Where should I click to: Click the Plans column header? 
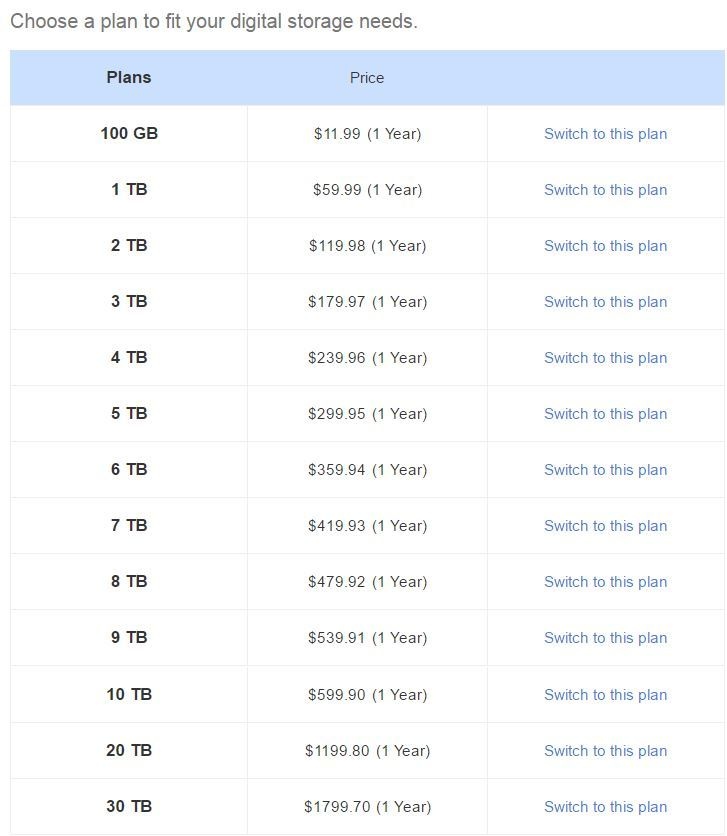pyautogui.click(x=129, y=77)
